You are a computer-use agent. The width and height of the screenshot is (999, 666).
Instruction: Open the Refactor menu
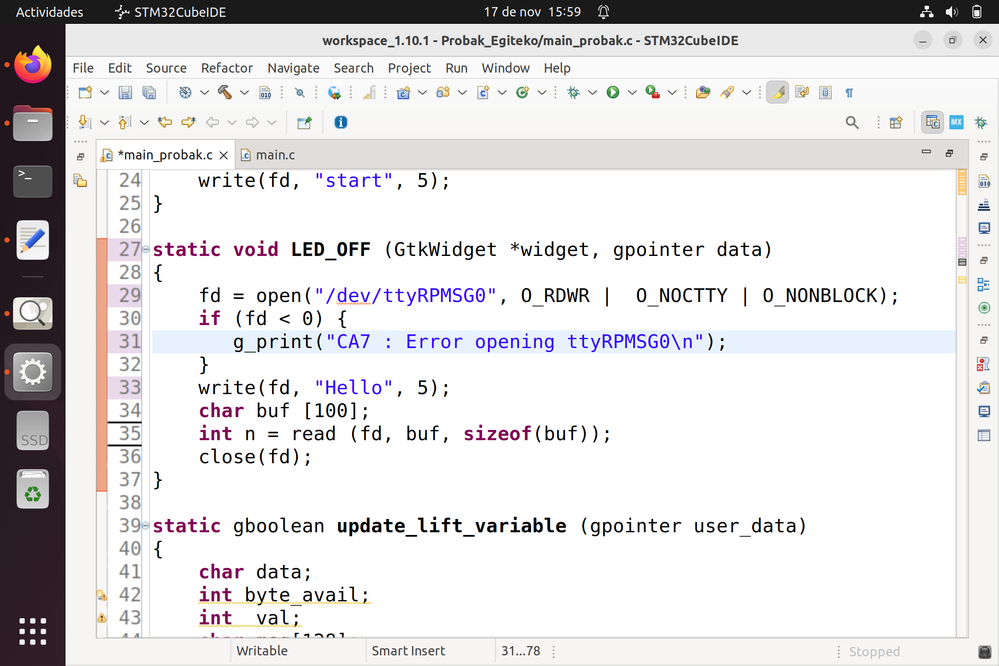click(226, 68)
